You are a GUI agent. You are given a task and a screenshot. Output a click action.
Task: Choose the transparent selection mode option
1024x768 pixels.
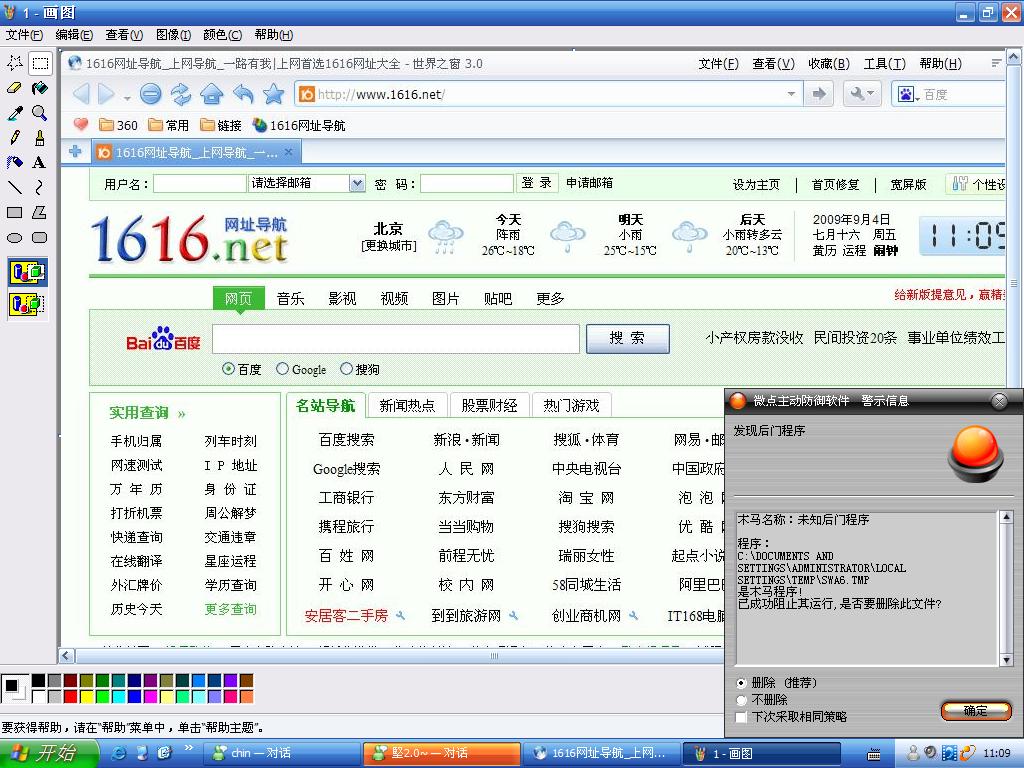[27, 304]
